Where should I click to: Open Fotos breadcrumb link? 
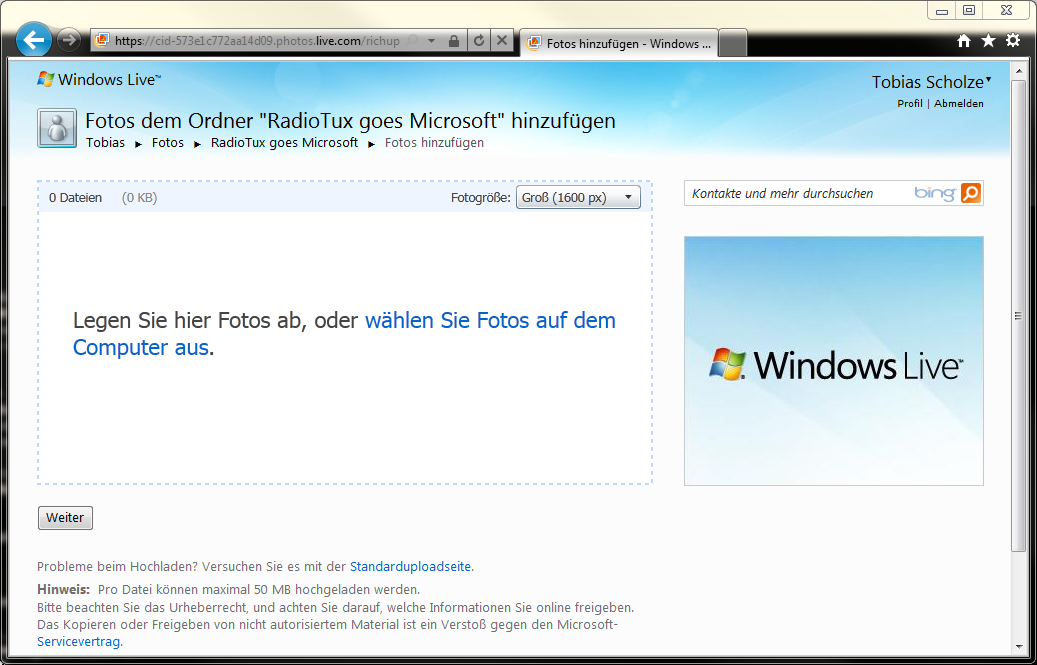point(167,143)
